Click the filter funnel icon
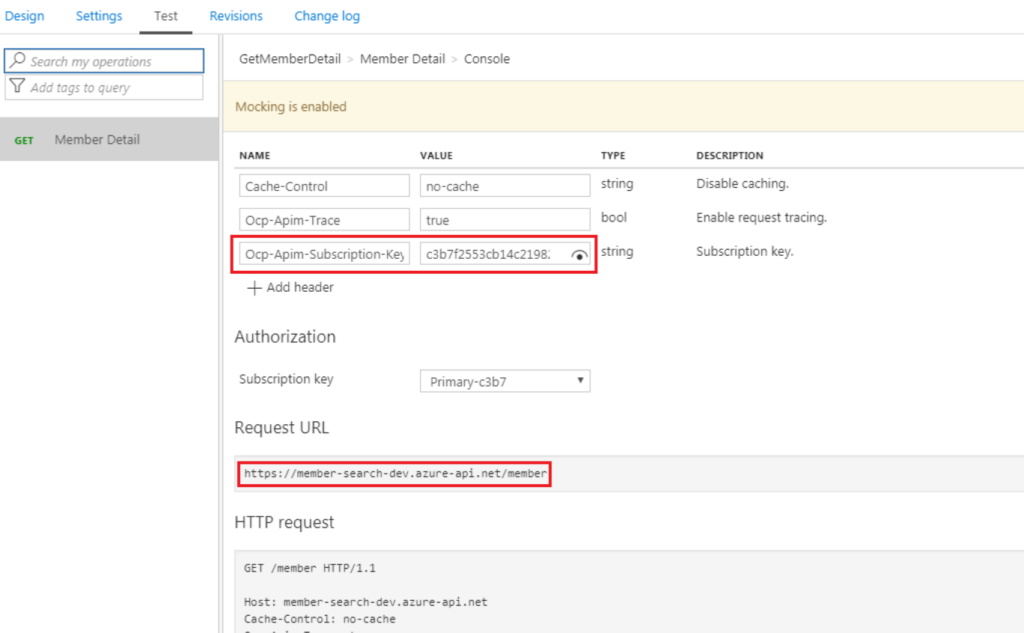 [x=17, y=86]
